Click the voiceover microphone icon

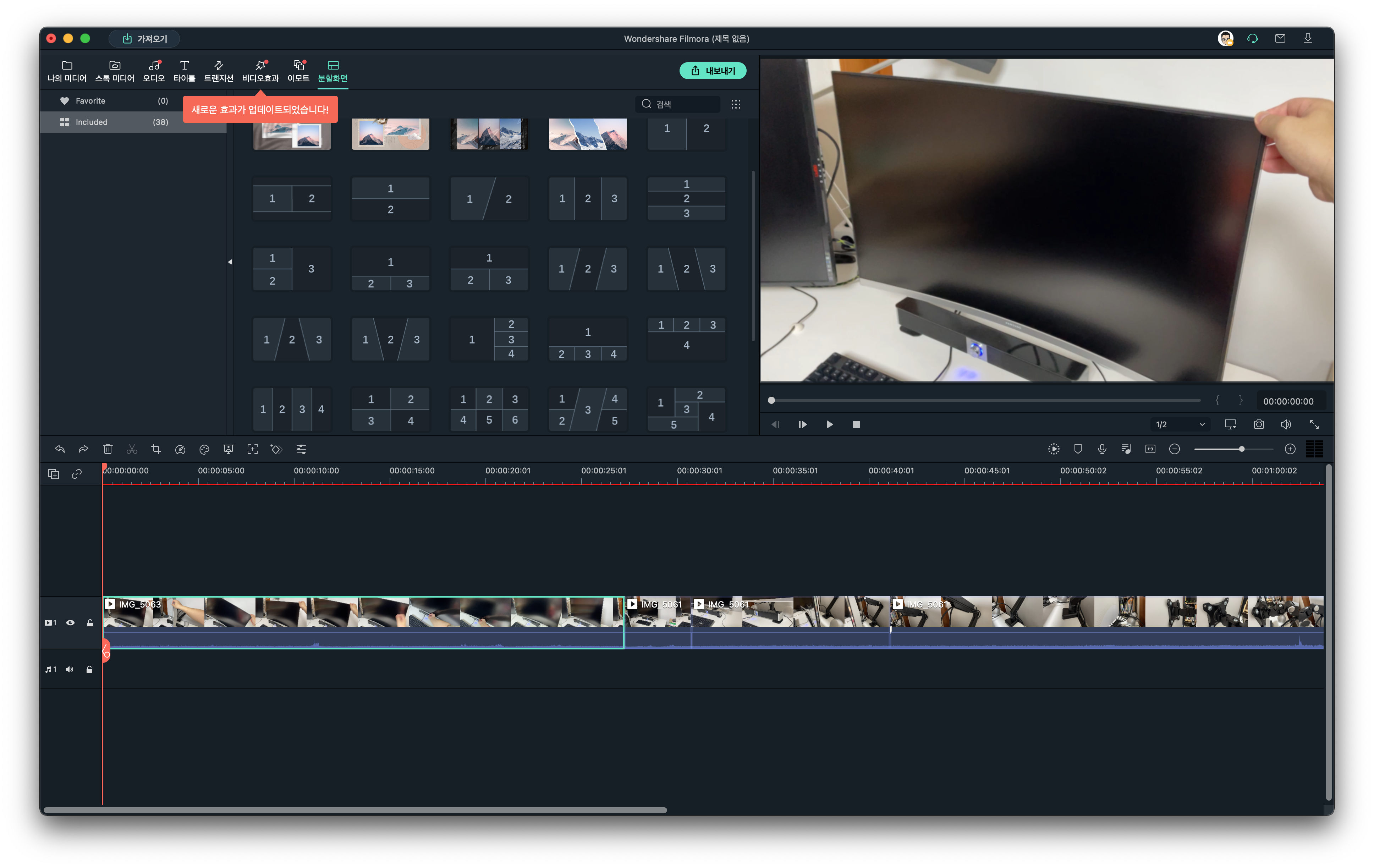pyautogui.click(x=1102, y=449)
